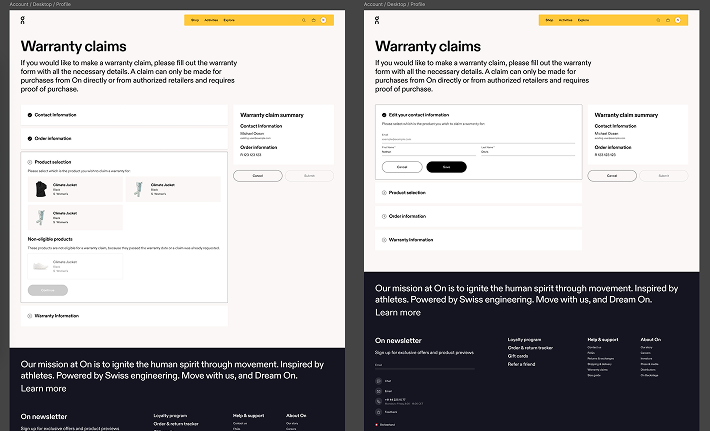Click Cancel under summary in right frame
Viewport: 710px width, 431px height.
(612, 176)
